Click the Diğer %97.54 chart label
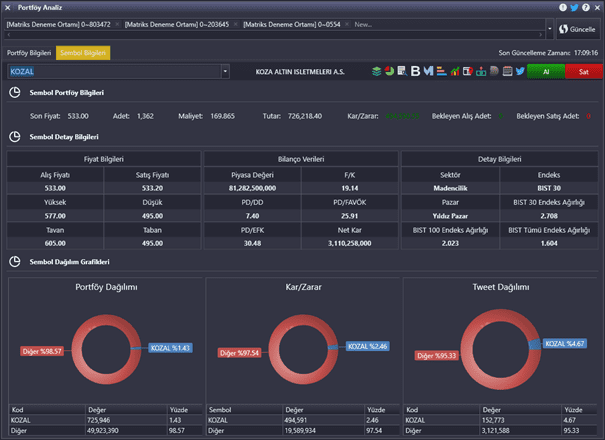The height and width of the screenshot is (440, 605). click(x=239, y=353)
